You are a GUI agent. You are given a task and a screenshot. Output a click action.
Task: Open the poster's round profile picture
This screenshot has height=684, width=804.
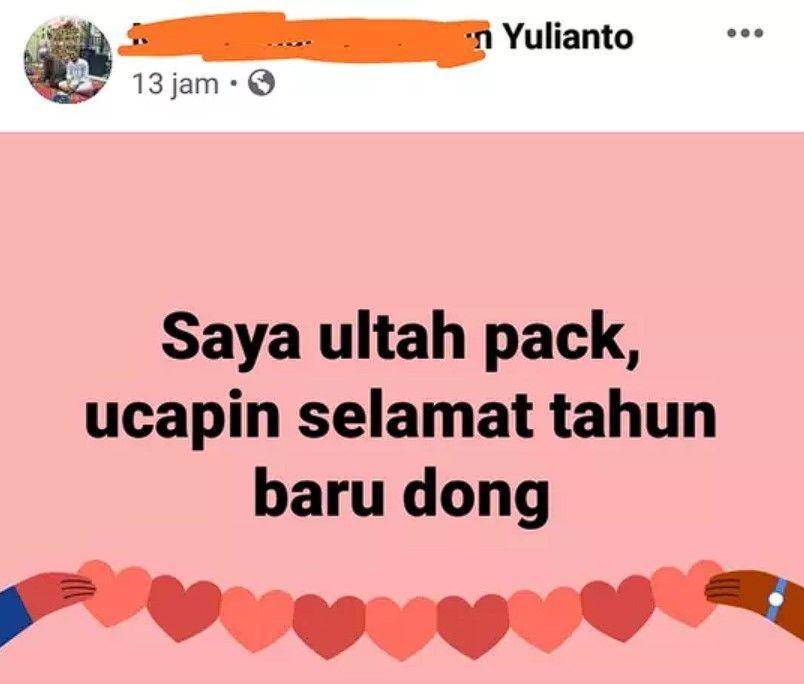click(x=68, y=59)
